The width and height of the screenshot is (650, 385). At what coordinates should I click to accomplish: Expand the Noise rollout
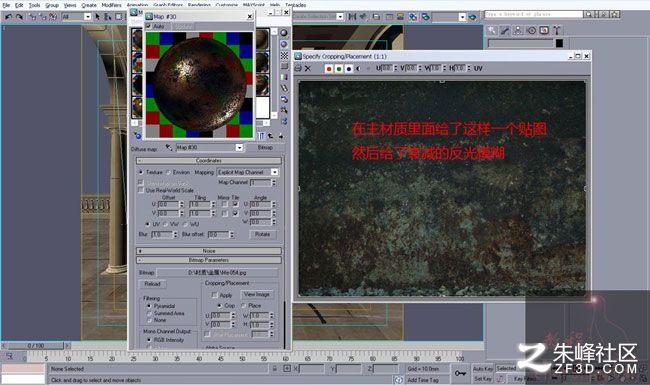pos(209,251)
